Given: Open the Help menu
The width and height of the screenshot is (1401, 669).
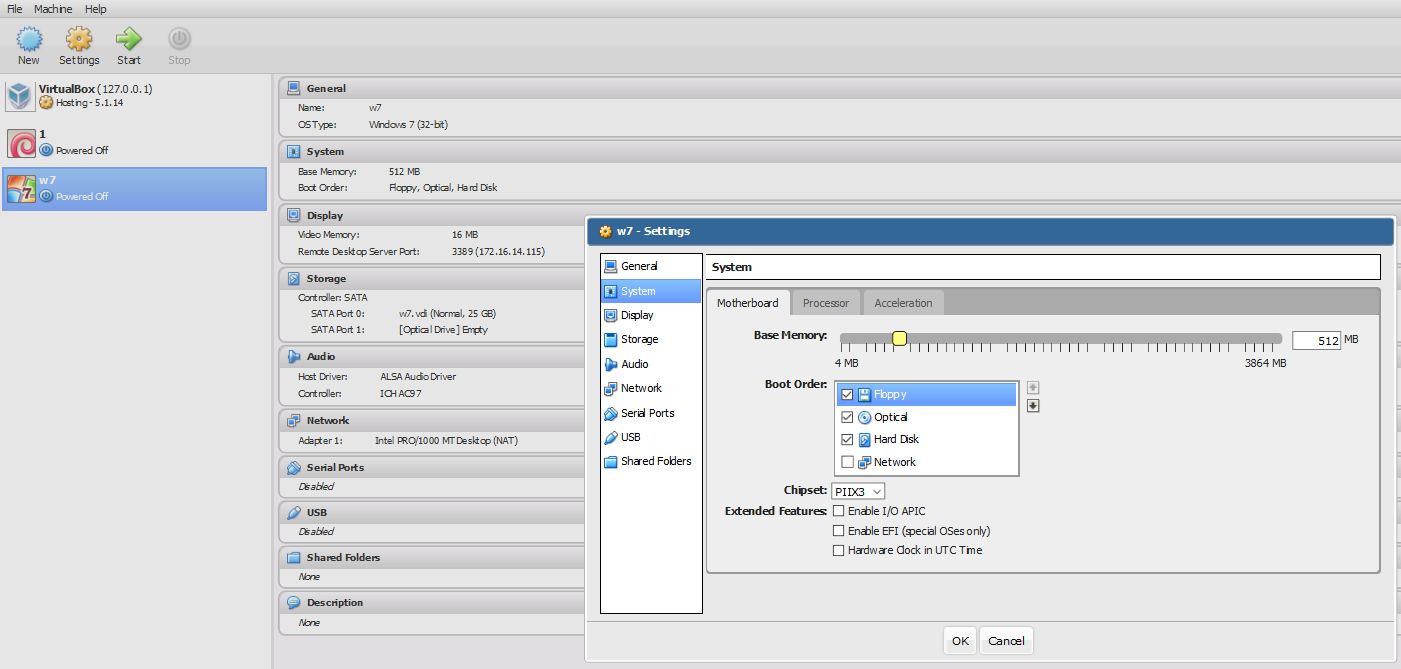Looking at the screenshot, I should pos(96,9).
